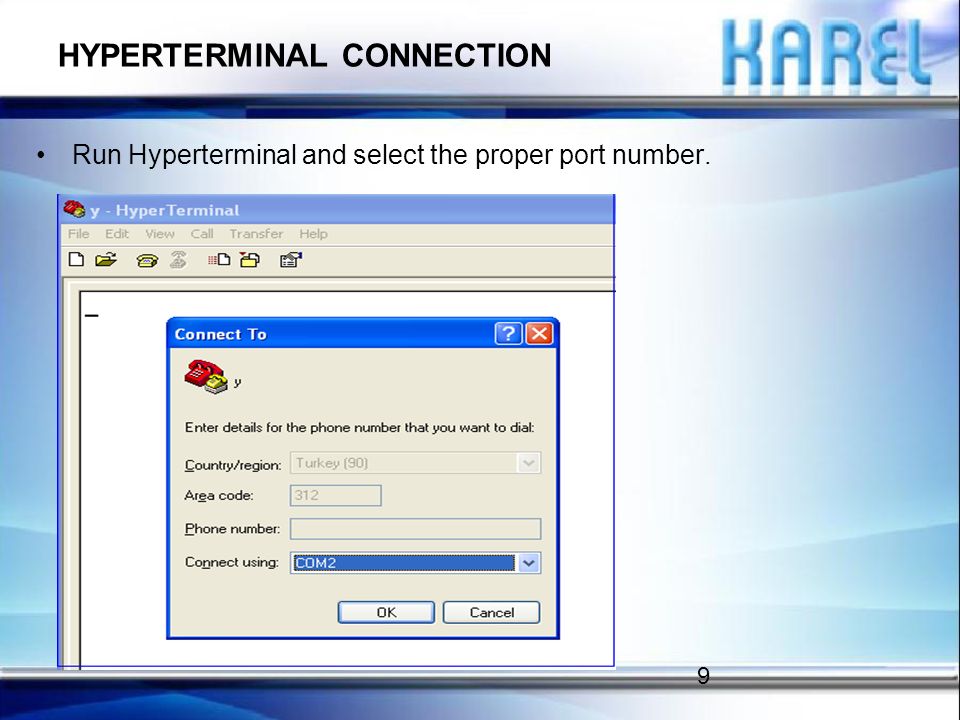
Task: Click the 'Connect using:' label
Action: tap(231, 562)
